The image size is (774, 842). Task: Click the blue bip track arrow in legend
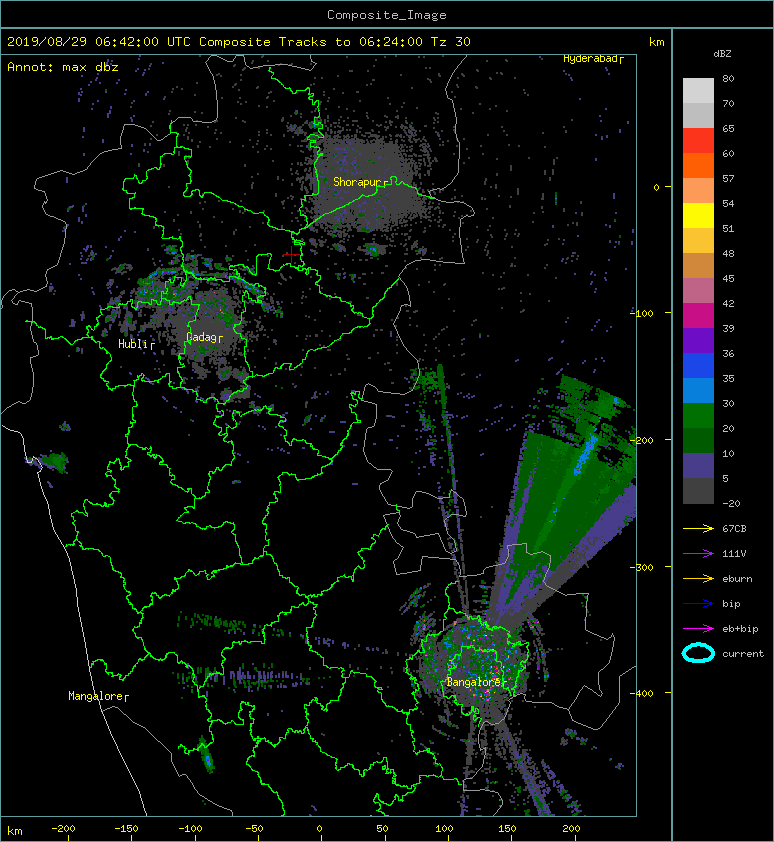(x=698, y=604)
